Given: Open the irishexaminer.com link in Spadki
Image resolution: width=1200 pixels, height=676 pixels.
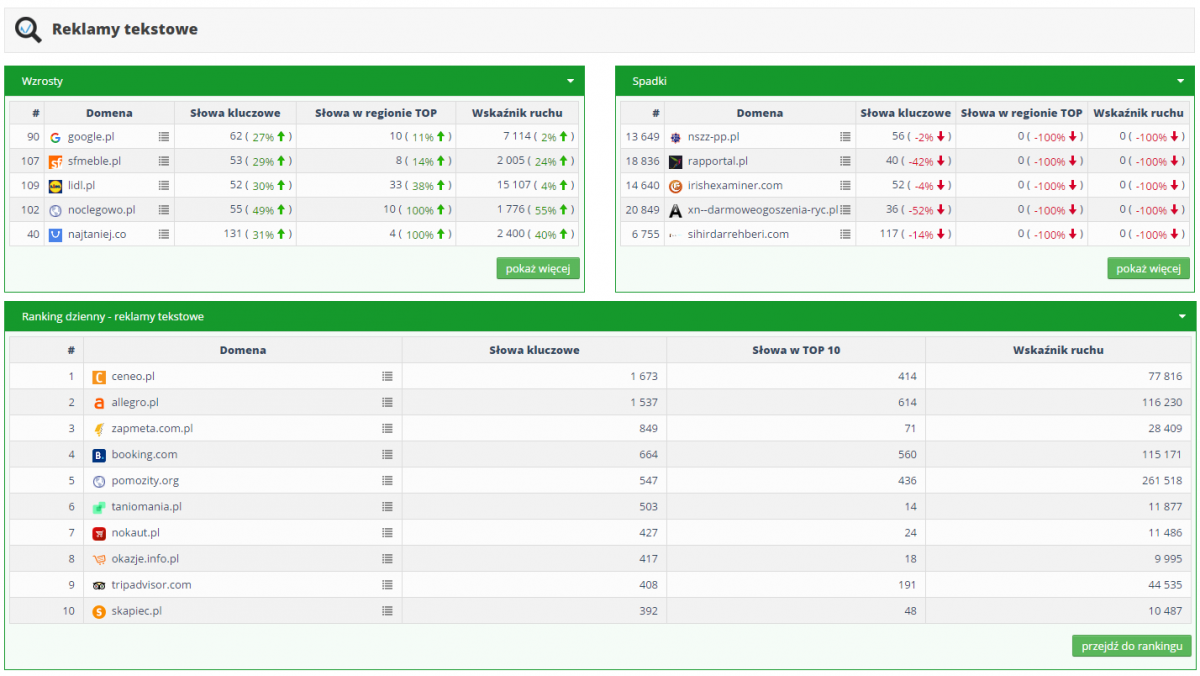Looking at the screenshot, I should [735, 185].
